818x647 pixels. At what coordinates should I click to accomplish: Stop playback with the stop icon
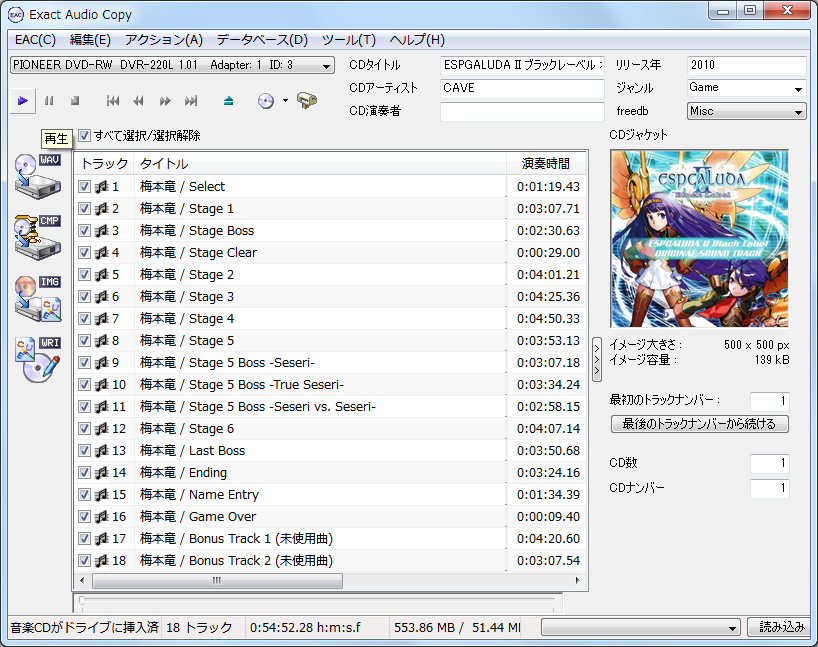[75, 101]
